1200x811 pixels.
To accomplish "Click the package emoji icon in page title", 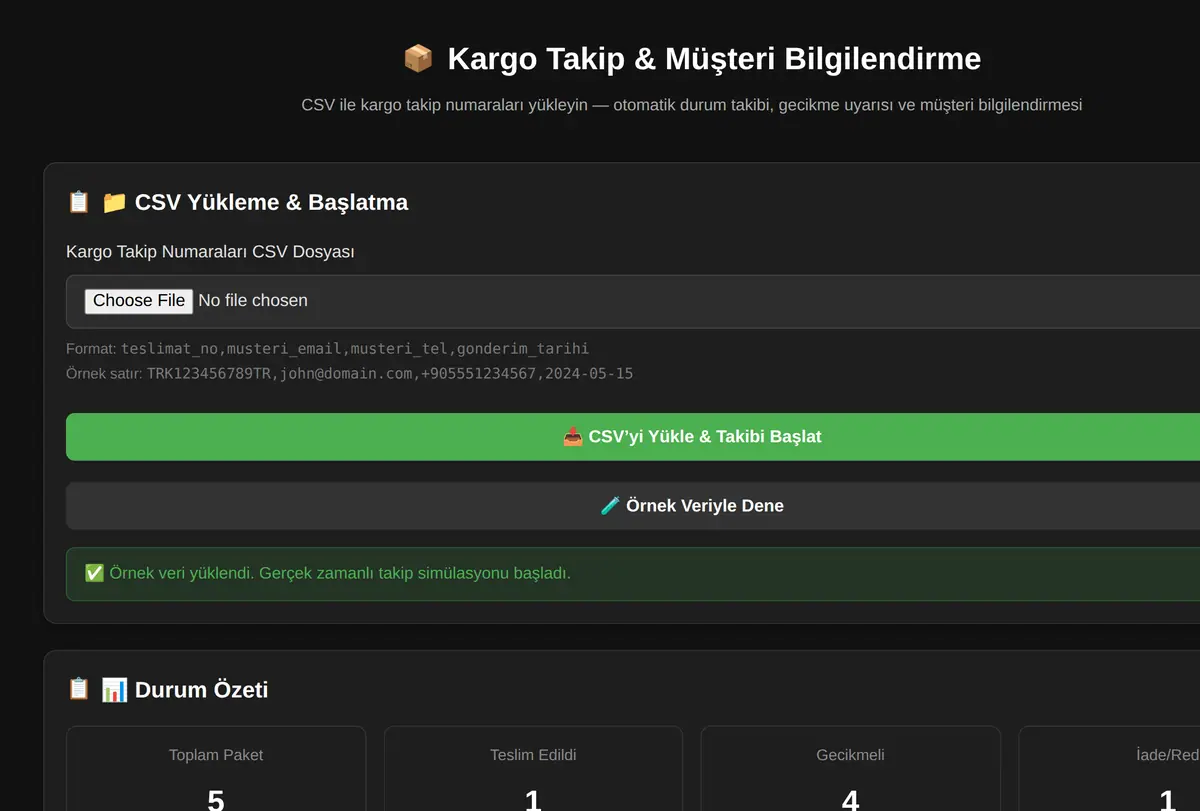I will coord(418,59).
